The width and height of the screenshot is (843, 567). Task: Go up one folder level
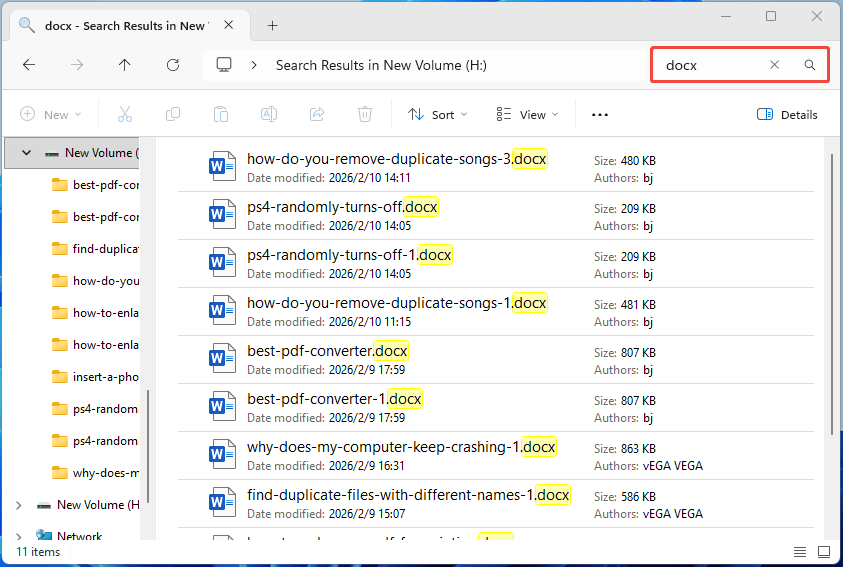(x=124, y=65)
